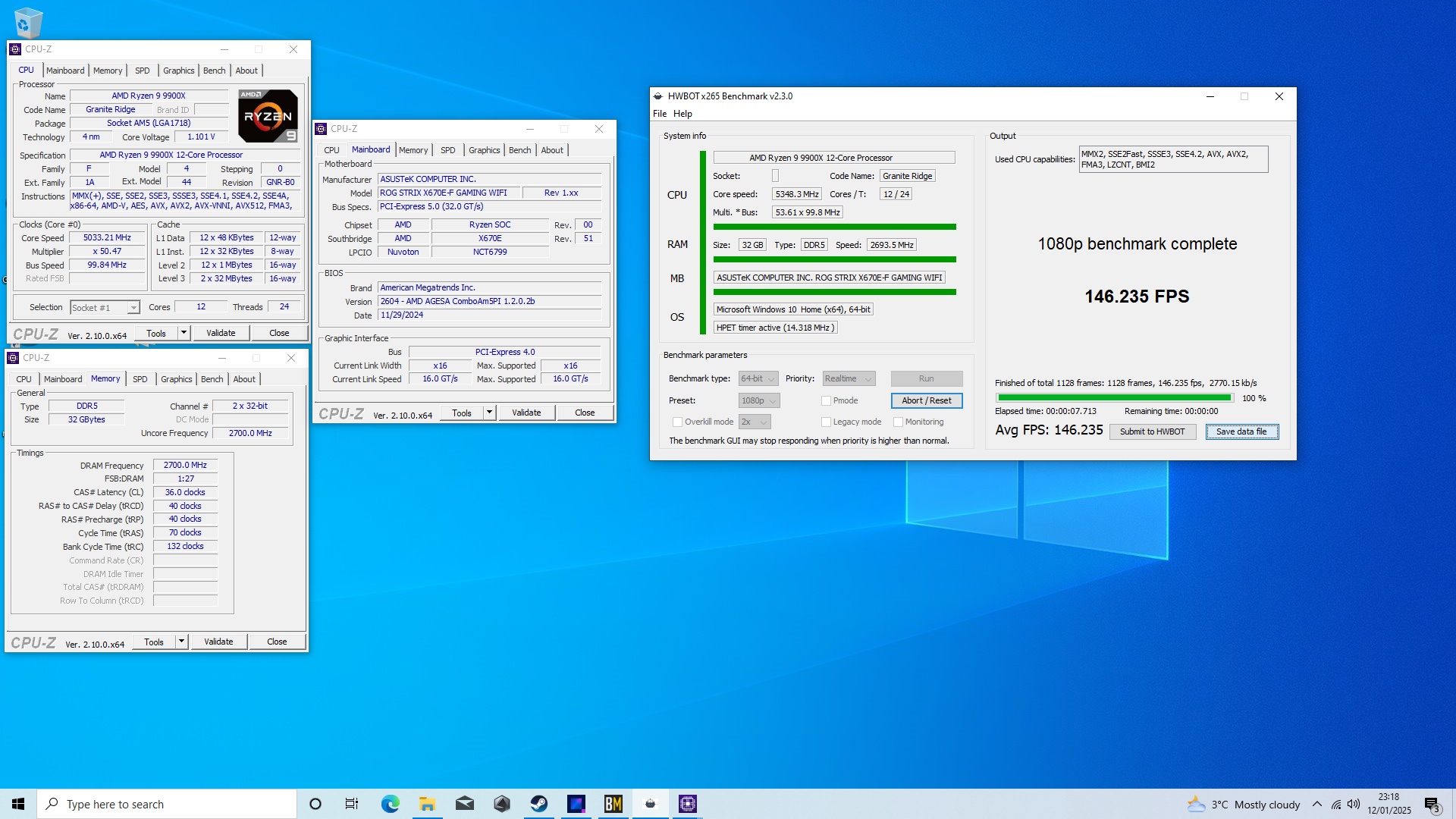Toggle the Legacy mode checkbox
Screen dimensions: 1456x819
pos(826,422)
